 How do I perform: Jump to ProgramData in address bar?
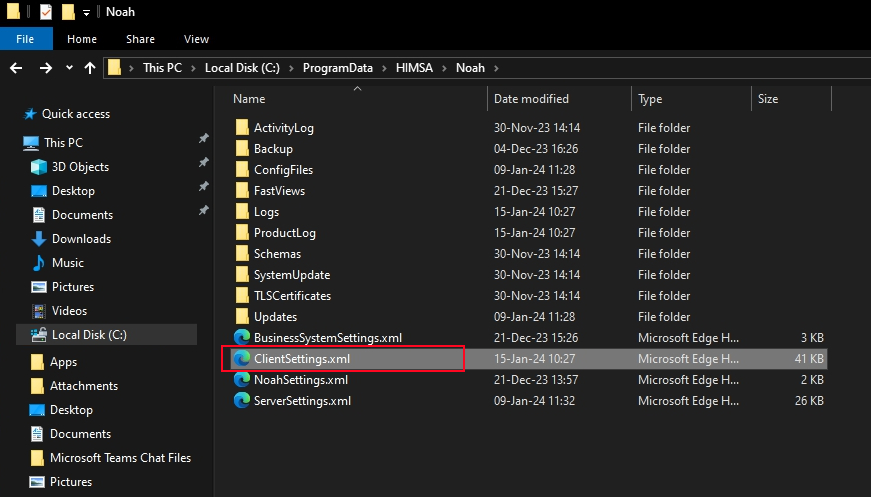(x=338, y=68)
